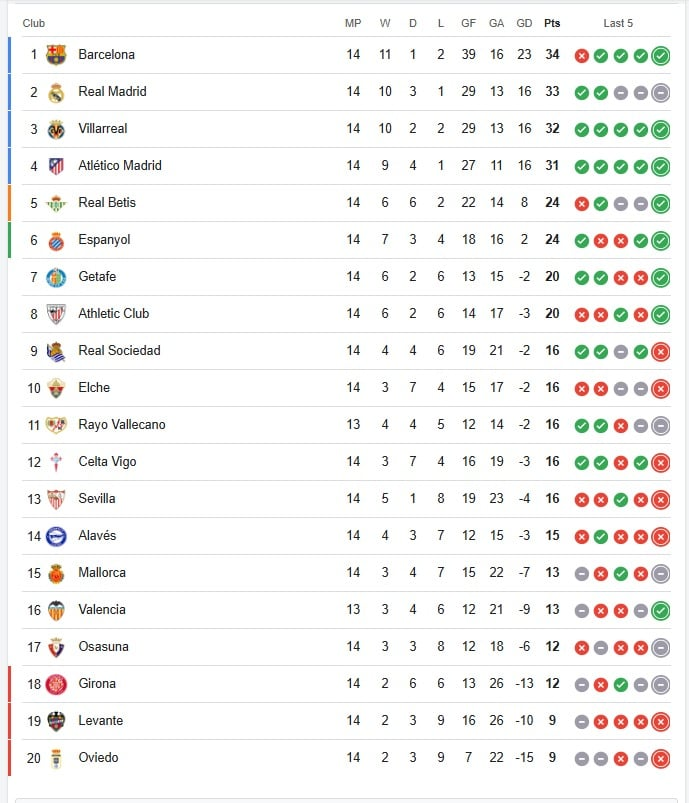Screen dimensions: 689x803
Task: Click the Pts column header
Action: [x=552, y=23]
